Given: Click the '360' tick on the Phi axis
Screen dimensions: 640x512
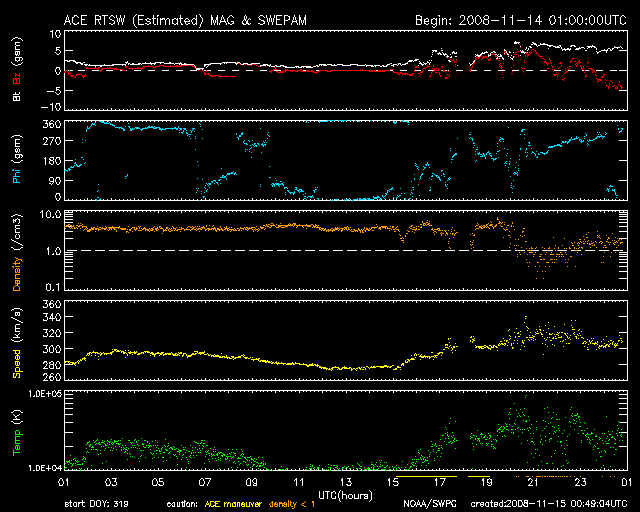Looking at the screenshot, I should 52,124.
